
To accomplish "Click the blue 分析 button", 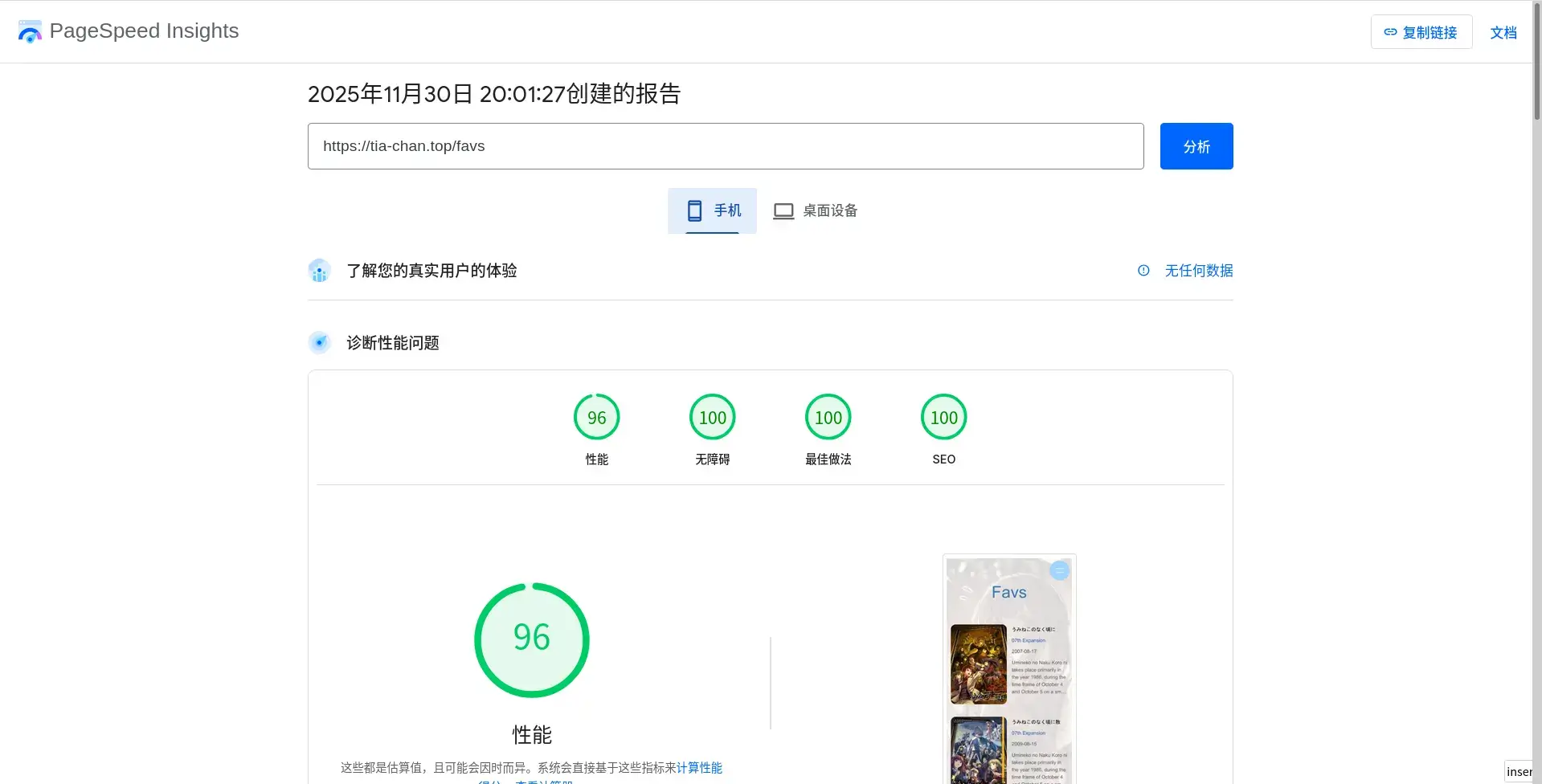I will pos(1196,146).
